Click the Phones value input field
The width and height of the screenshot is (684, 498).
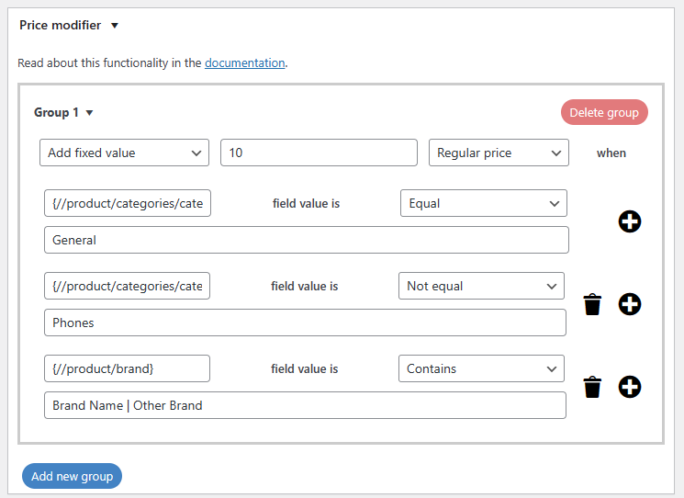[x=305, y=323]
